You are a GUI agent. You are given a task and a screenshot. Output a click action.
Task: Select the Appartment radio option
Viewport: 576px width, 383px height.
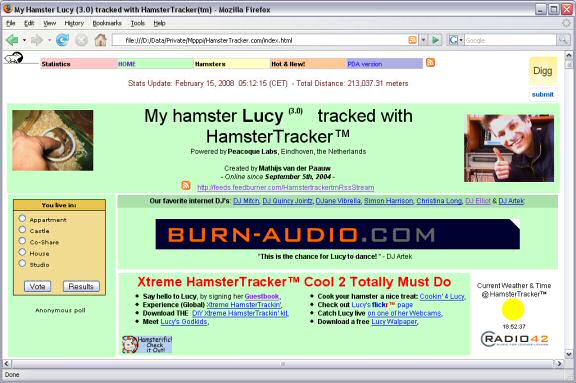22,218
